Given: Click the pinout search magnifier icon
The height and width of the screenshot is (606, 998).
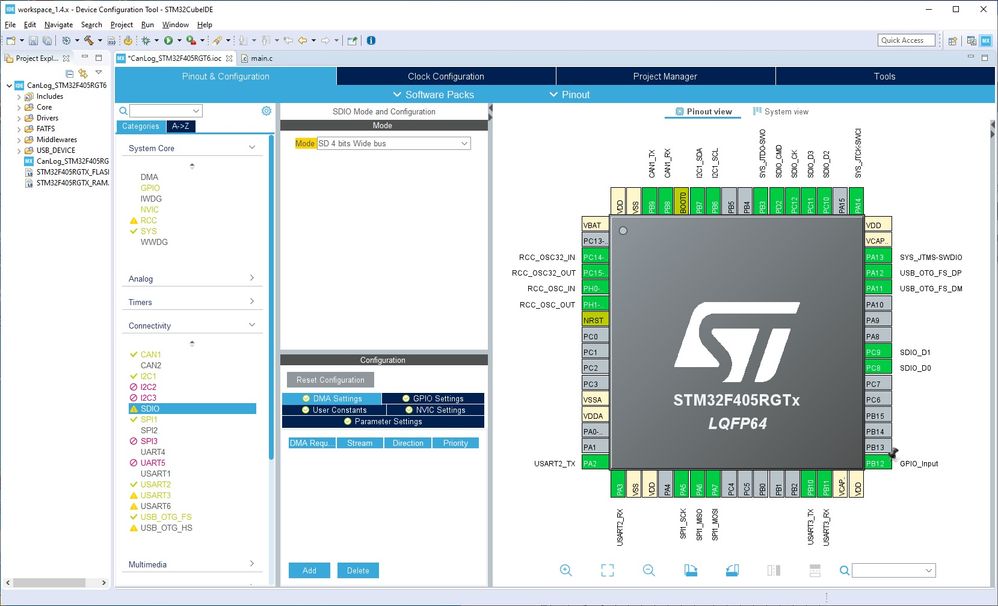Looking at the screenshot, I should pyautogui.click(x=844, y=570).
